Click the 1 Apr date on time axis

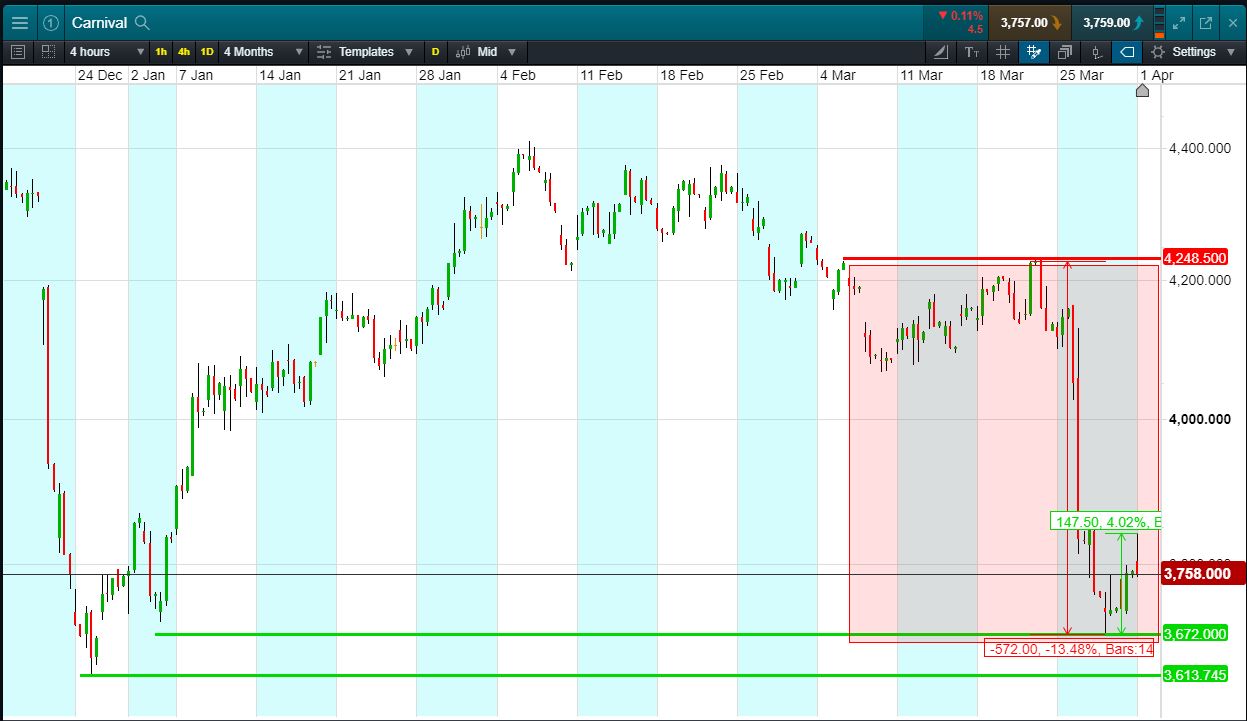coord(1157,75)
